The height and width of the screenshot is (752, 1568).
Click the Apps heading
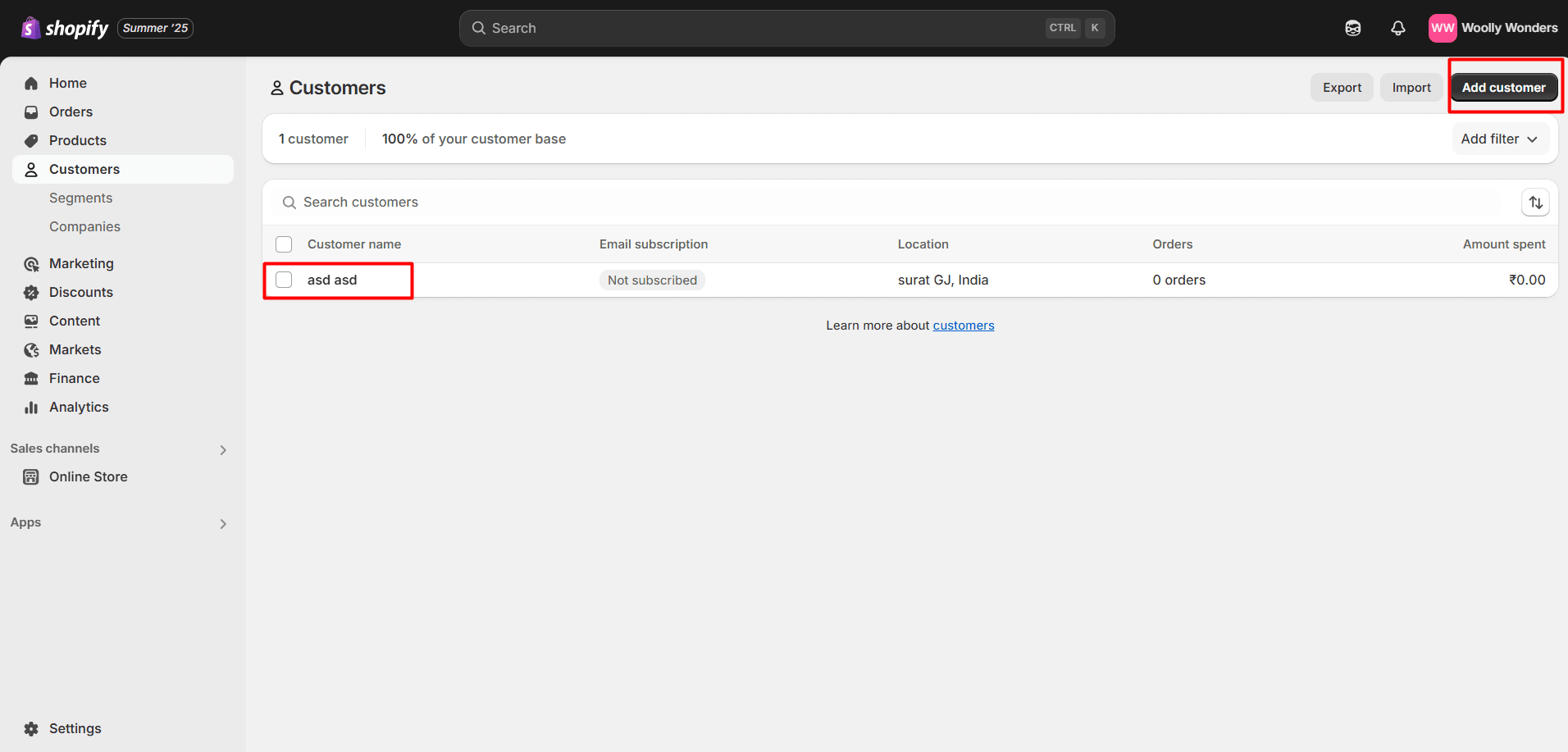pos(25,522)
